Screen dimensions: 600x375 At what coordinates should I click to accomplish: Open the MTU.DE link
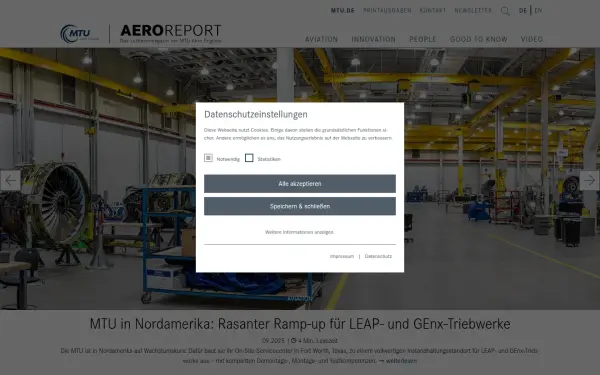[342, 11]
